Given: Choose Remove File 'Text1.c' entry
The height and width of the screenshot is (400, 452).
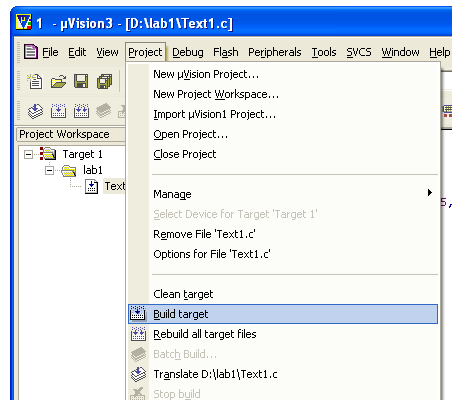Looking at the screenshot, I should coord(283,234).
